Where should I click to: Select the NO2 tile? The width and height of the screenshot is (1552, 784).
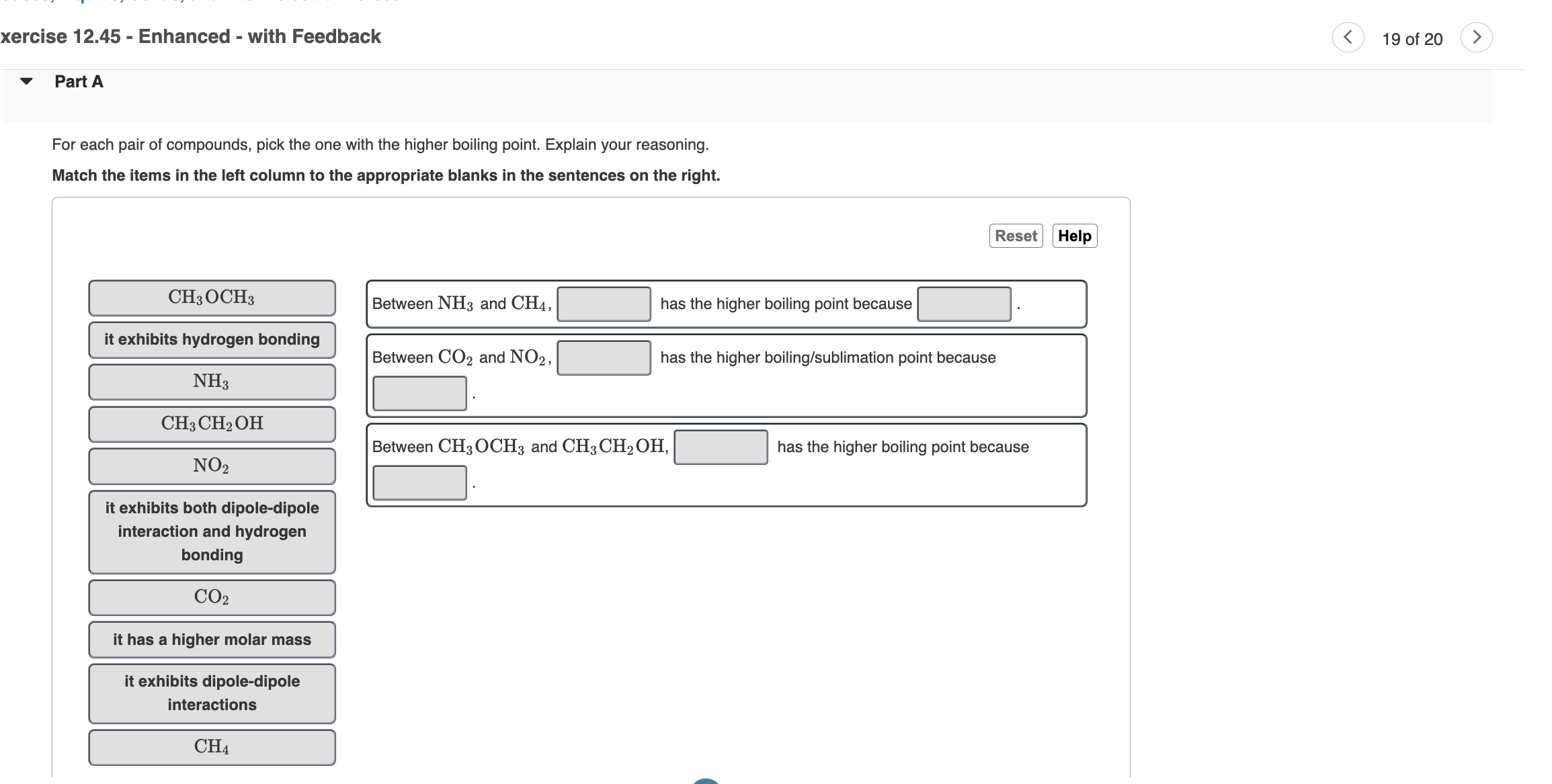212,466
